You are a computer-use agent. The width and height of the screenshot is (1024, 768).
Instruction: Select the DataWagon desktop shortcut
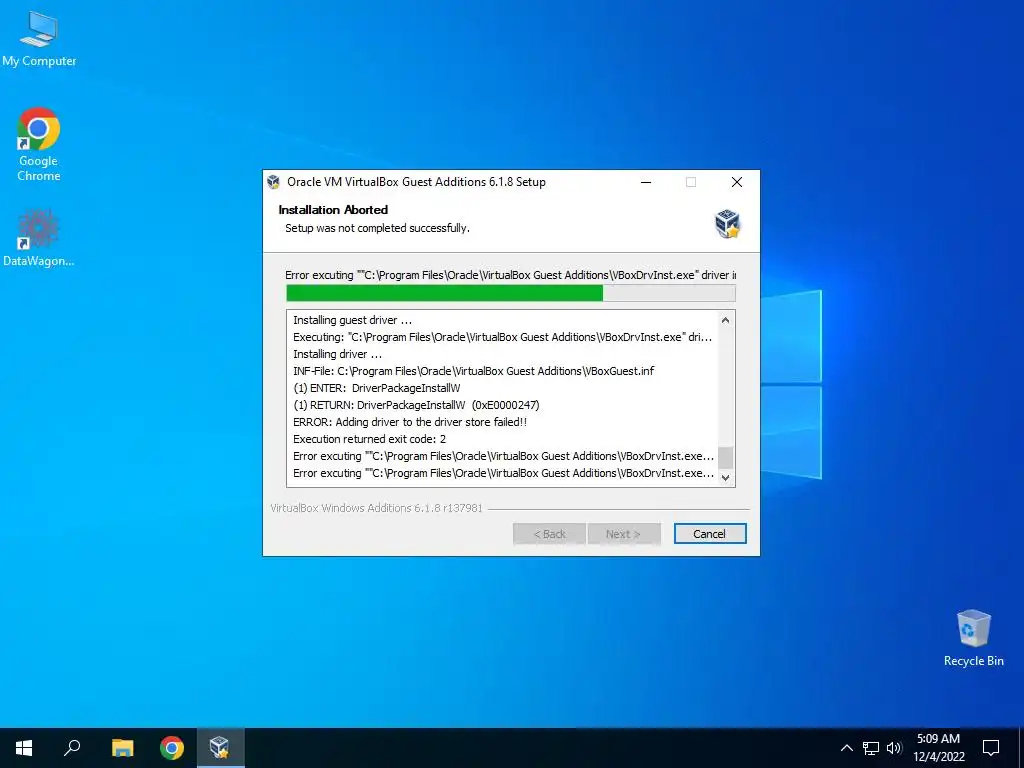coord(39,238)
